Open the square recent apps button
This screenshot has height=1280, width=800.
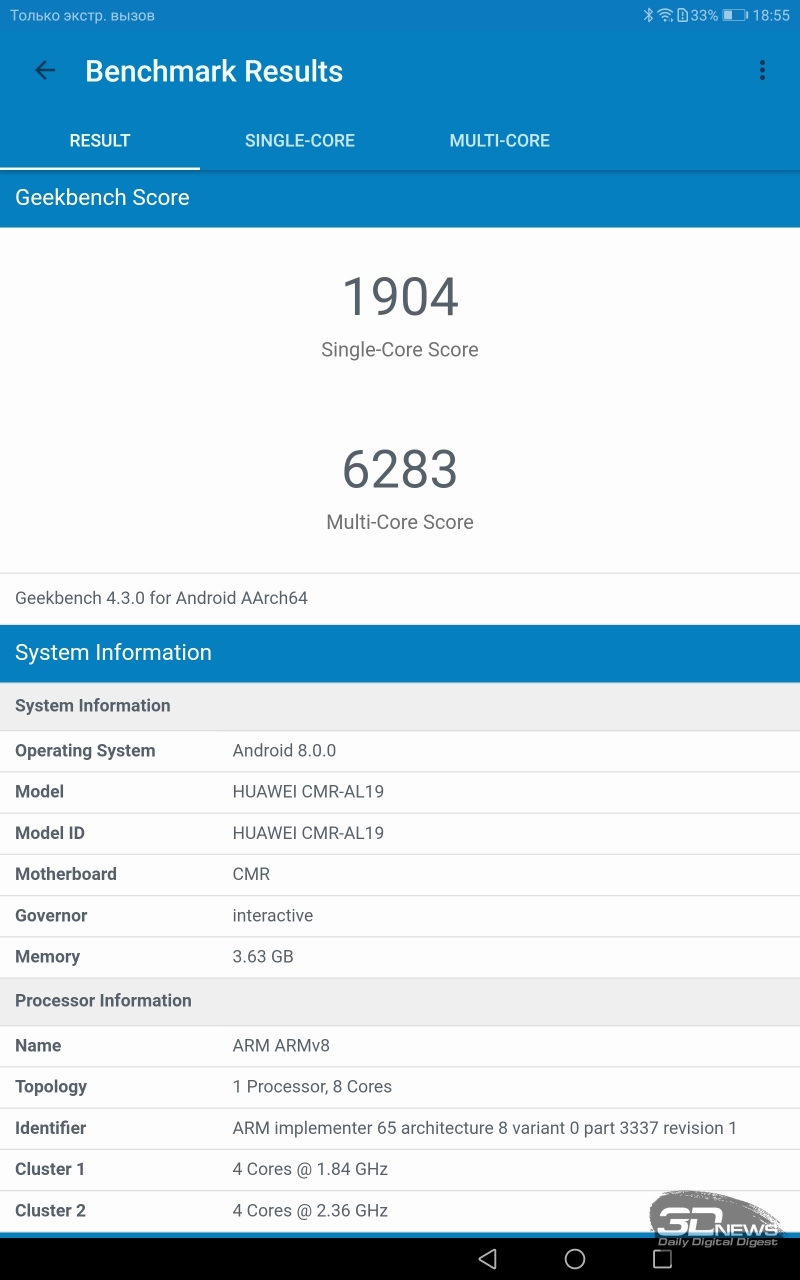point(662,1258)
